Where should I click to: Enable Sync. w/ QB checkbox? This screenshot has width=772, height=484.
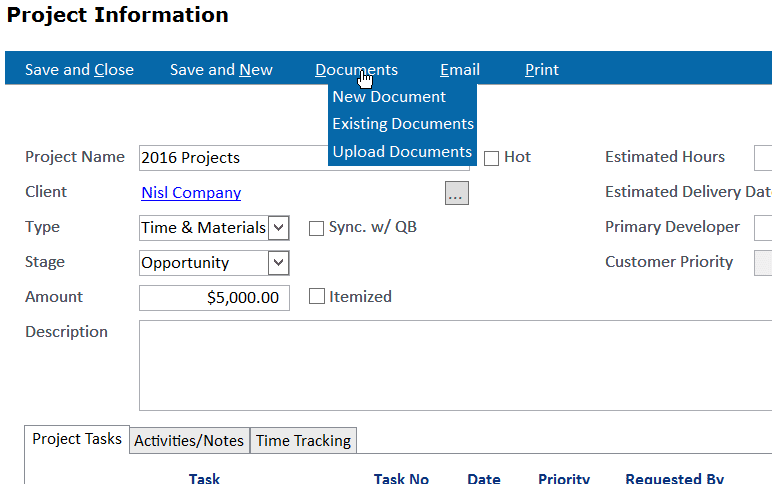pyautogui.click(x=316, y=228)
